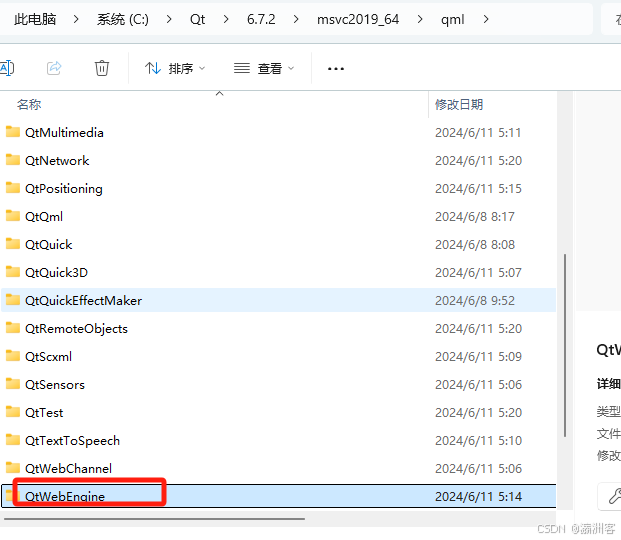Click 系统 (C:) breadcrumb segment
Image resolution: width=621 pixels, height=540 pixels.
coord(123,19)
